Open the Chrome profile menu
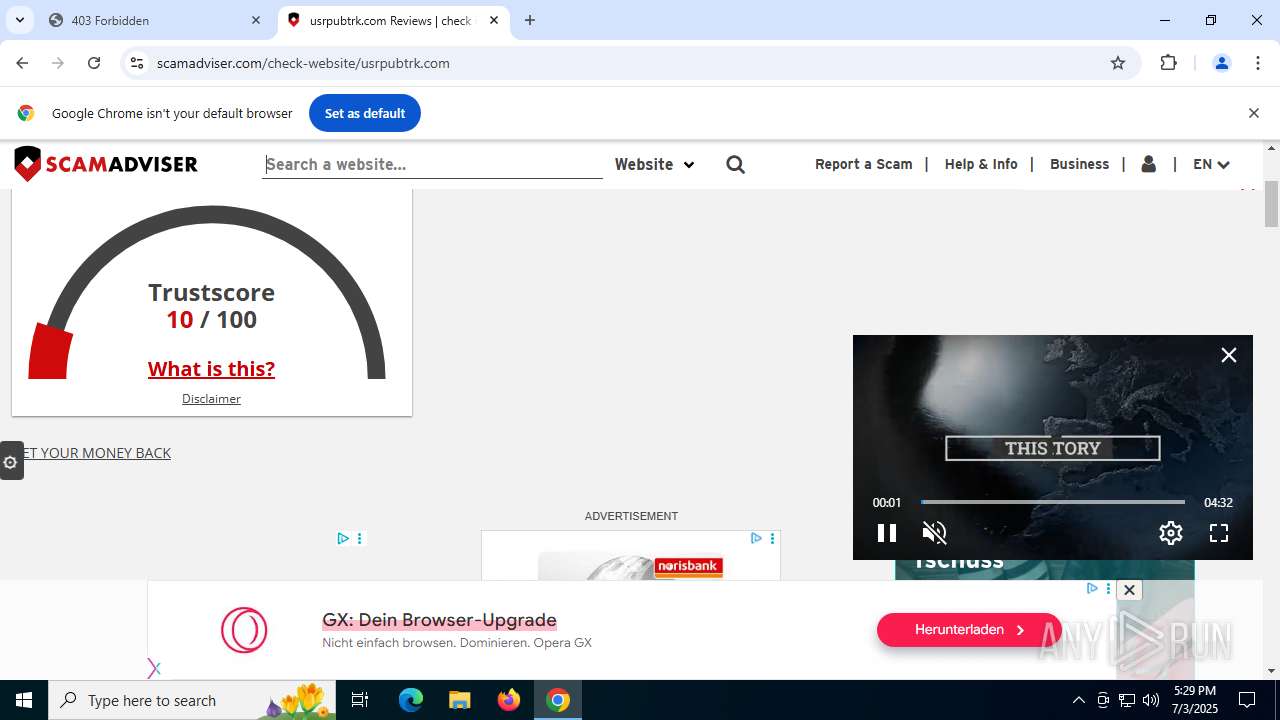Image resolution: width=1280 pixels, height=720 pixels. (1221, 63)
